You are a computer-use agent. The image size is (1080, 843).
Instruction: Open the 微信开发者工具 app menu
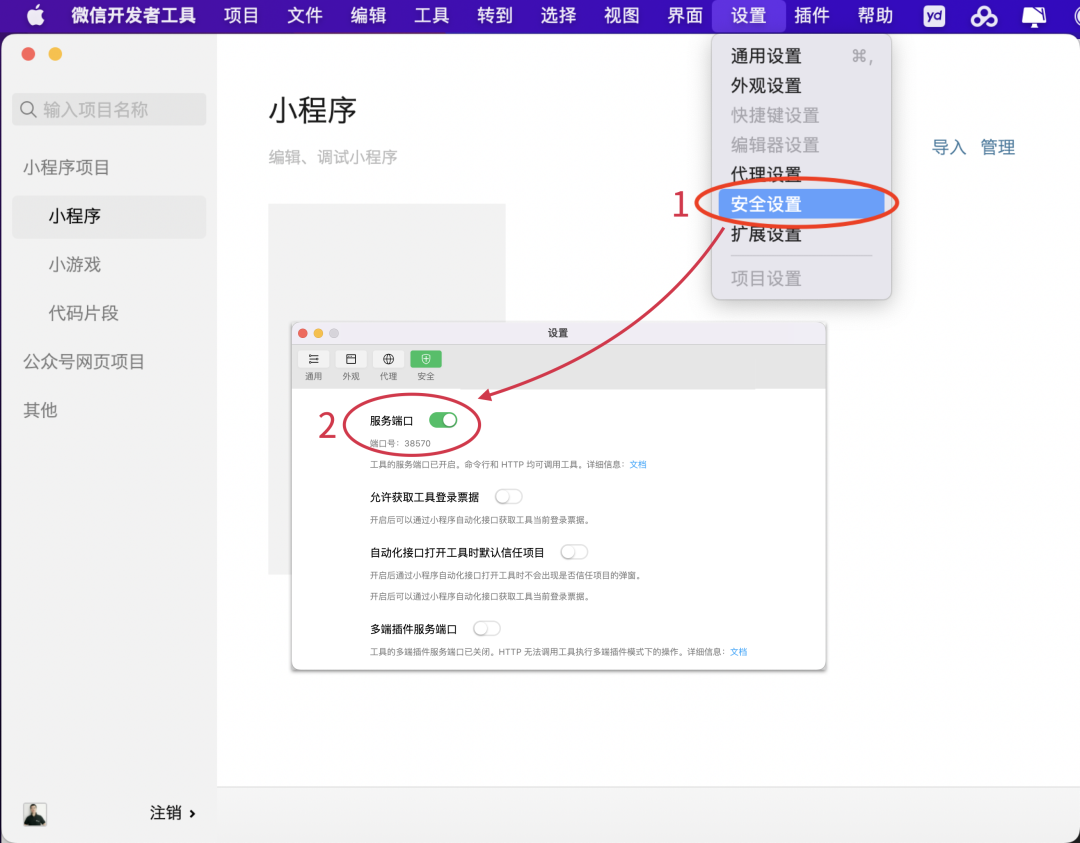pos(134,15)
